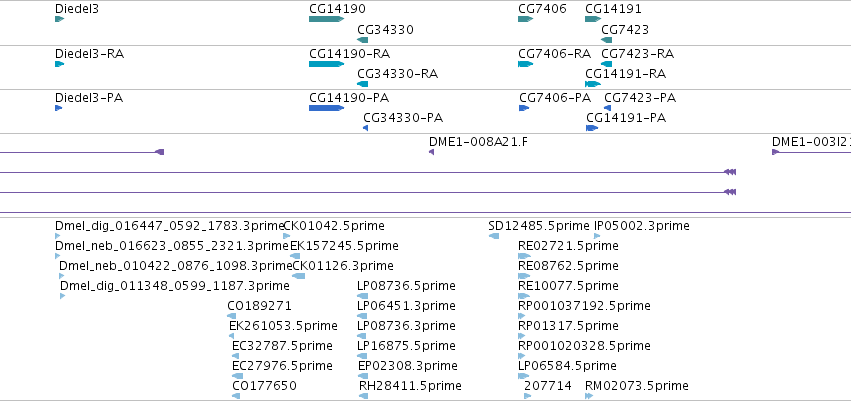Select the CG7423 gene feature glyph

pyautogui.click(x=607, y=40)
